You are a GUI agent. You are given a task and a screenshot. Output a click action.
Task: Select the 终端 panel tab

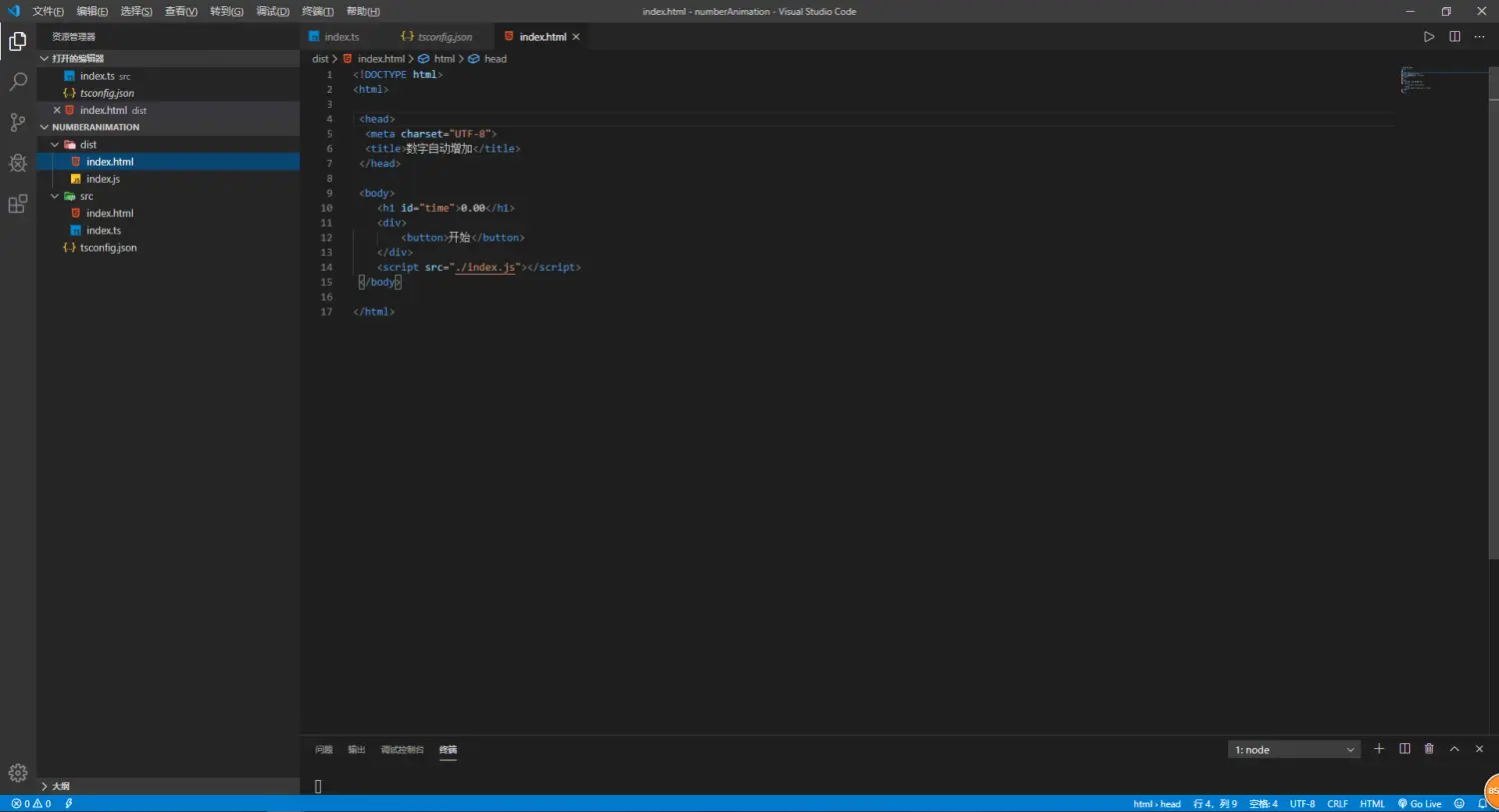tap(448, 749)
